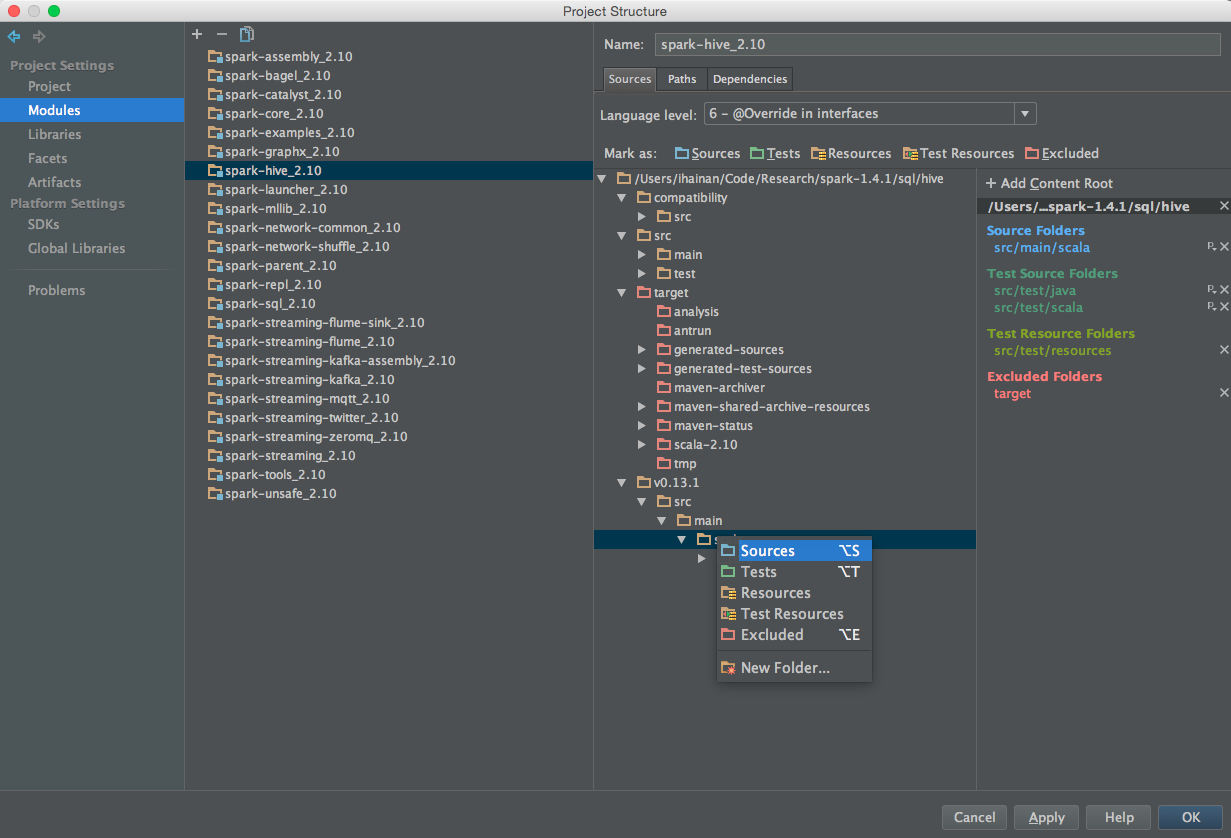This screenshot has width=1231, height=838.
Task: Collapse the v0.13.1 folder
Action: pyautogui.click(x=622, y=483)
